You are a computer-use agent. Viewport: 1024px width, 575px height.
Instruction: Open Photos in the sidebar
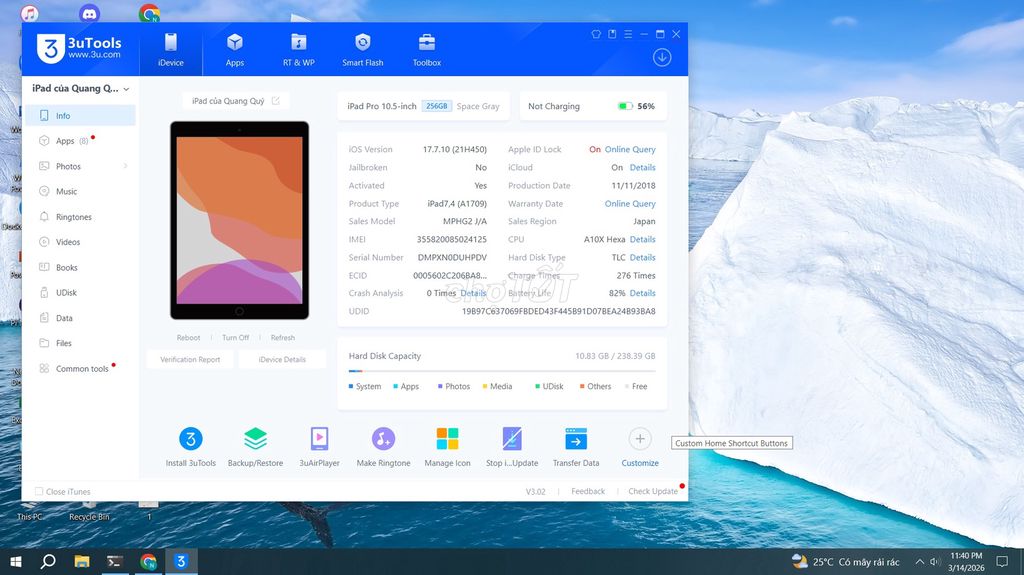coord(80,166)
